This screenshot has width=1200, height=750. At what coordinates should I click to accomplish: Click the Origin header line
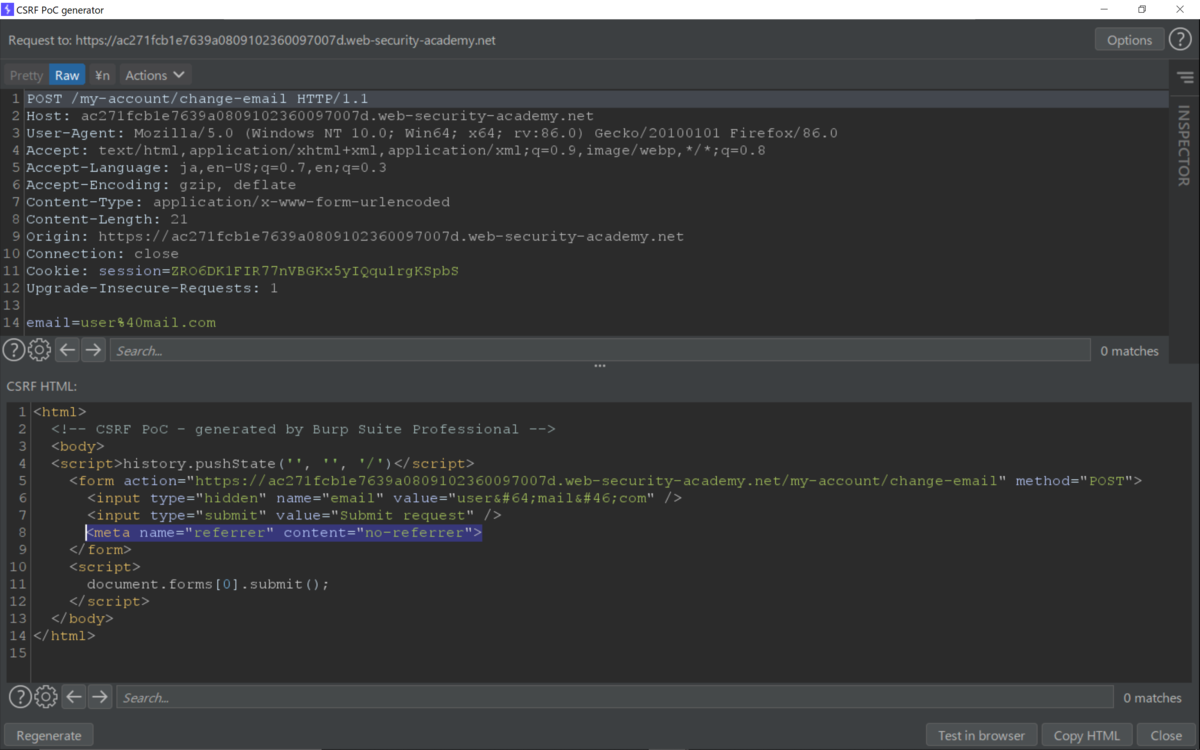[355, 237]
